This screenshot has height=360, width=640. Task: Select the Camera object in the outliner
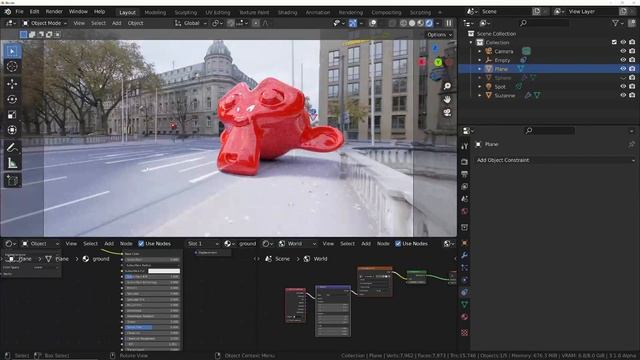pos(504,51)
